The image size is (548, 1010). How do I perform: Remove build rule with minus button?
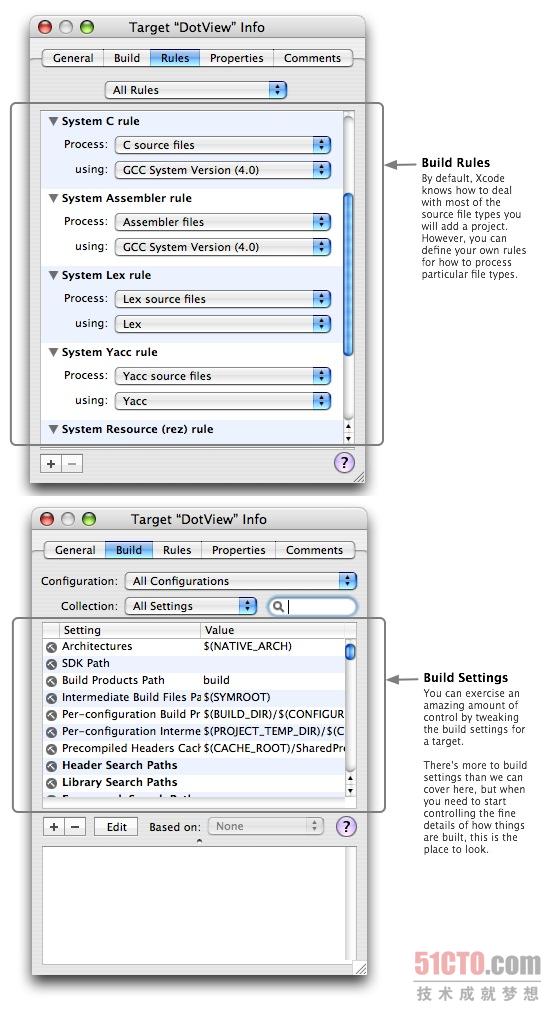[72, 463]
